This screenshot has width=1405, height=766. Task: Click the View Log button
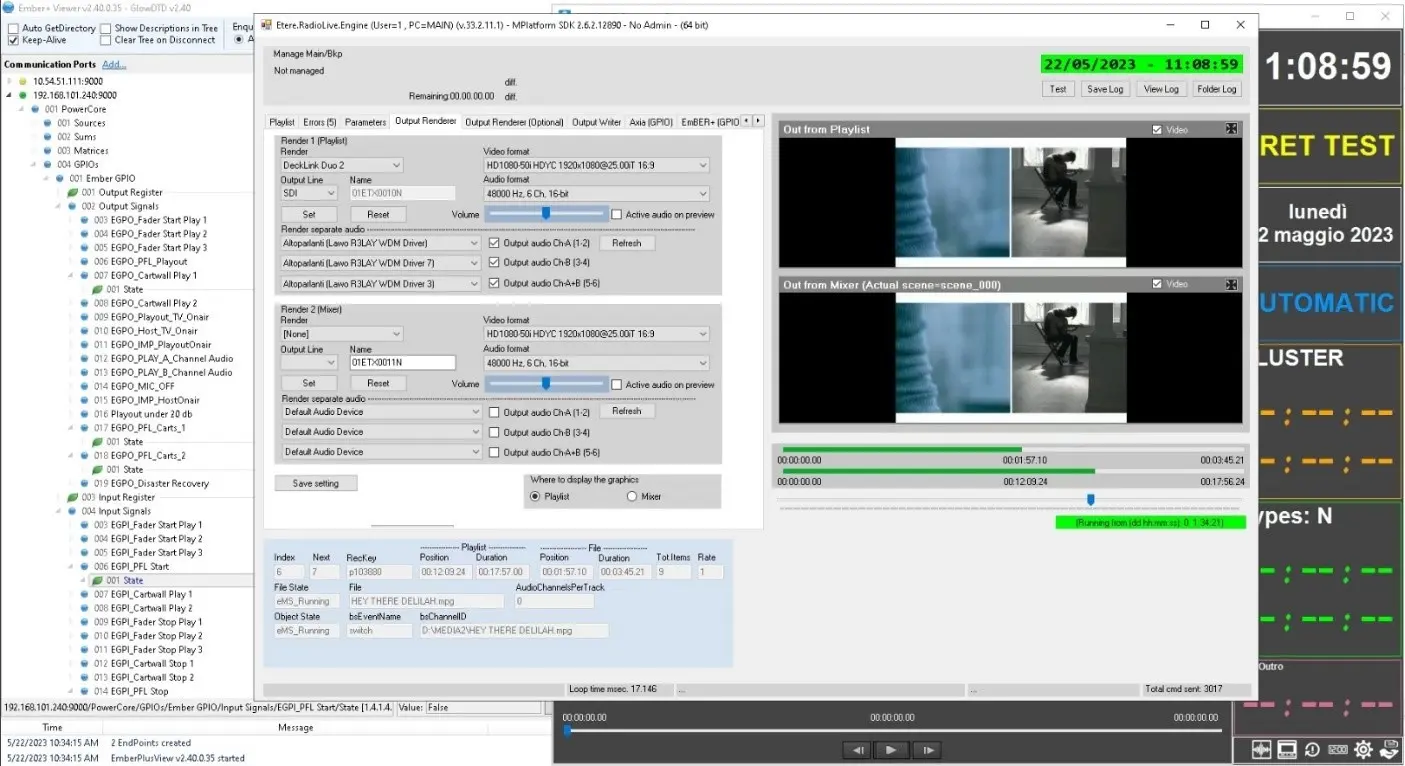[x=1161, y=89]
